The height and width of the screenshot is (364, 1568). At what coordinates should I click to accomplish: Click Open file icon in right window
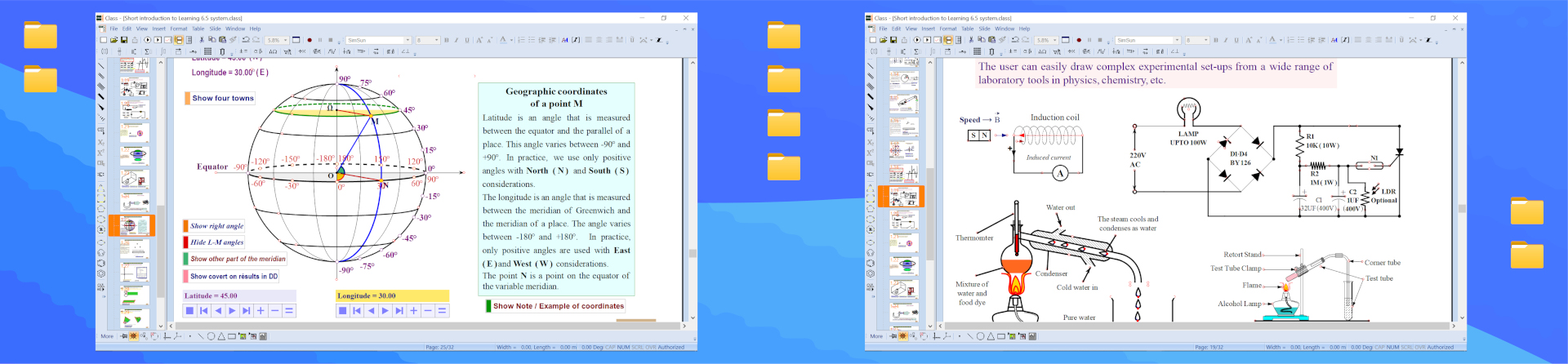tap(883, 40)
